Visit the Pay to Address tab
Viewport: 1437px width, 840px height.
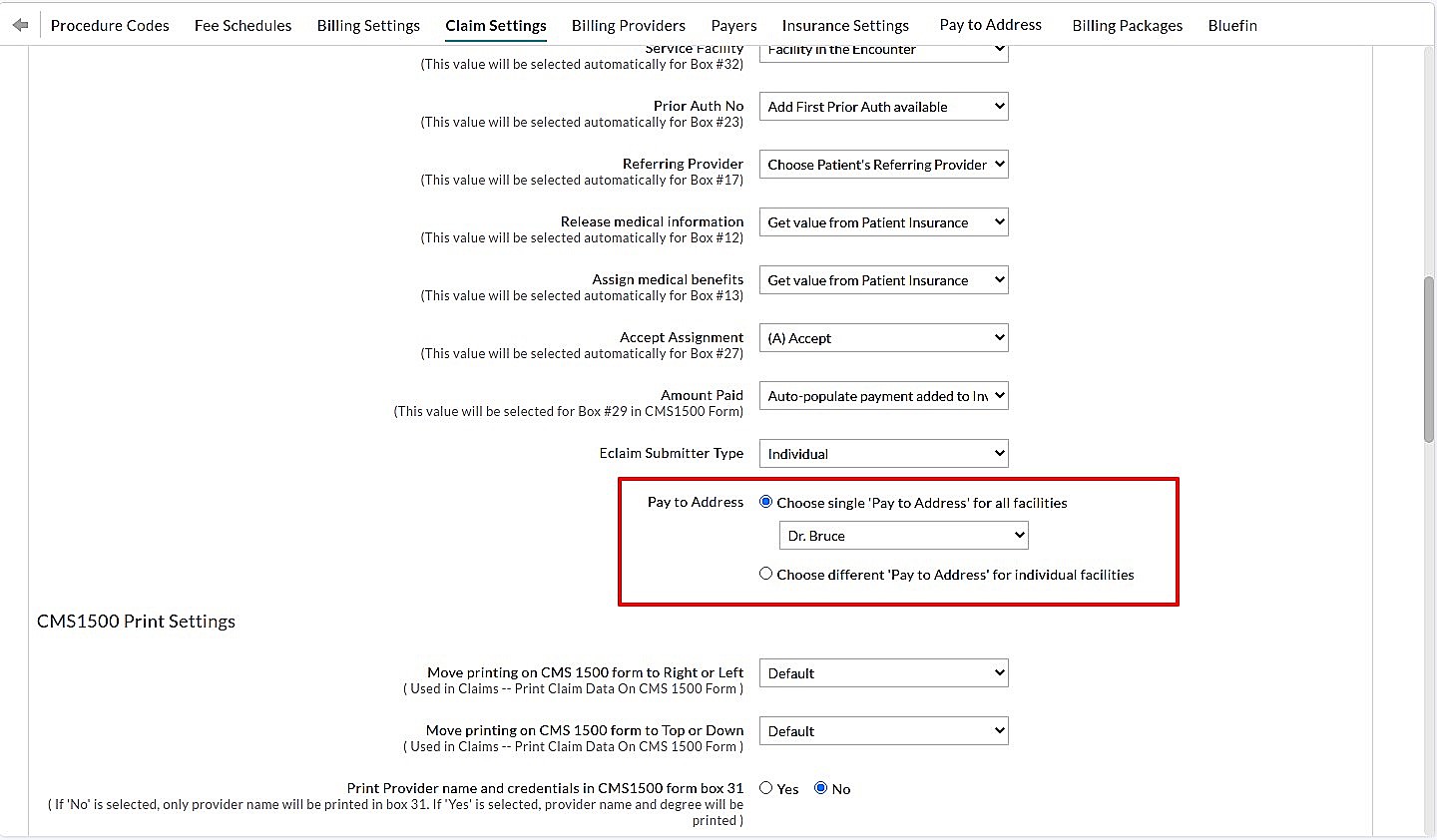tap(990, 26)
